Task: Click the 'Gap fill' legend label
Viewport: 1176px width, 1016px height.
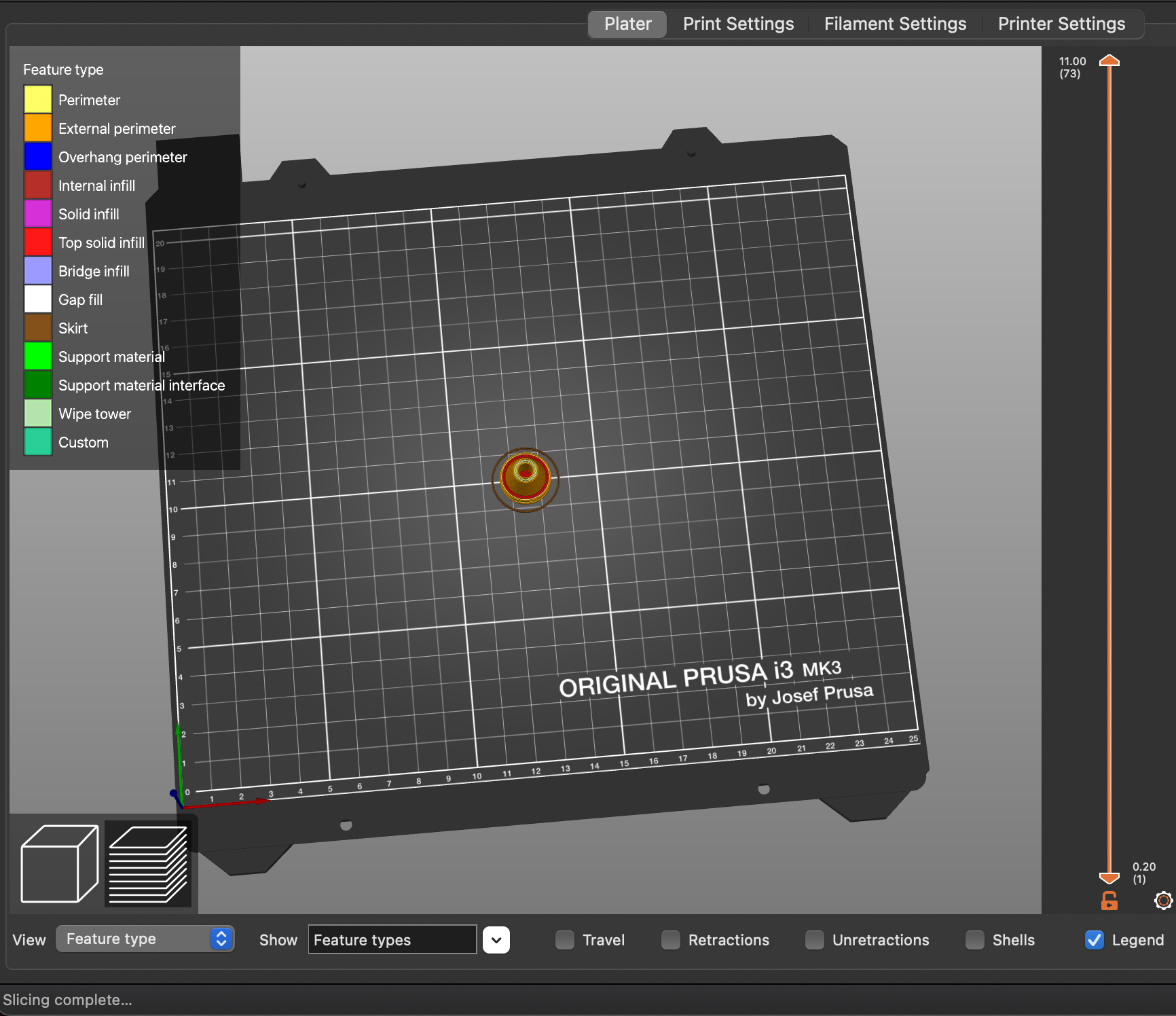Action: [80, 300]
